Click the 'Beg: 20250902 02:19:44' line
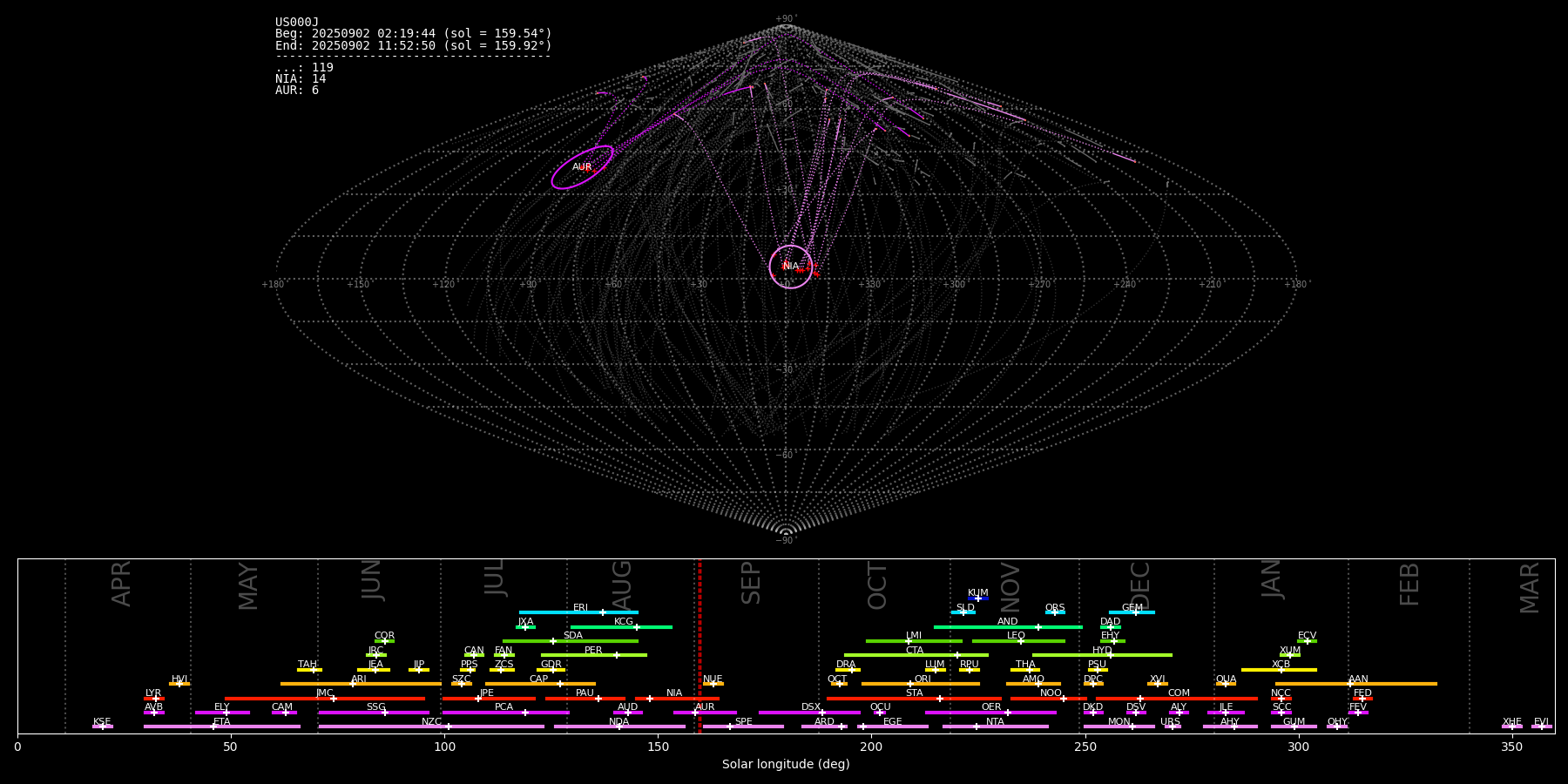The width and height of the screenshot is (1568, 784). (x=414, y=33)
